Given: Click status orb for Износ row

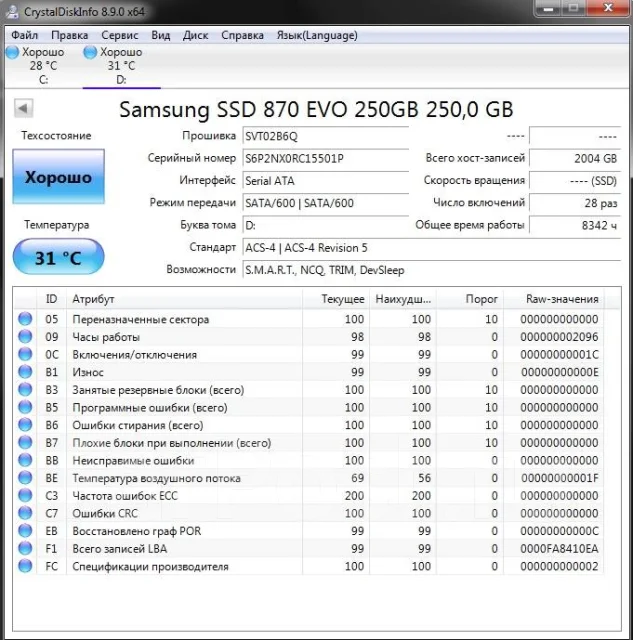Looking at the screenshot, I should (25, 372).
